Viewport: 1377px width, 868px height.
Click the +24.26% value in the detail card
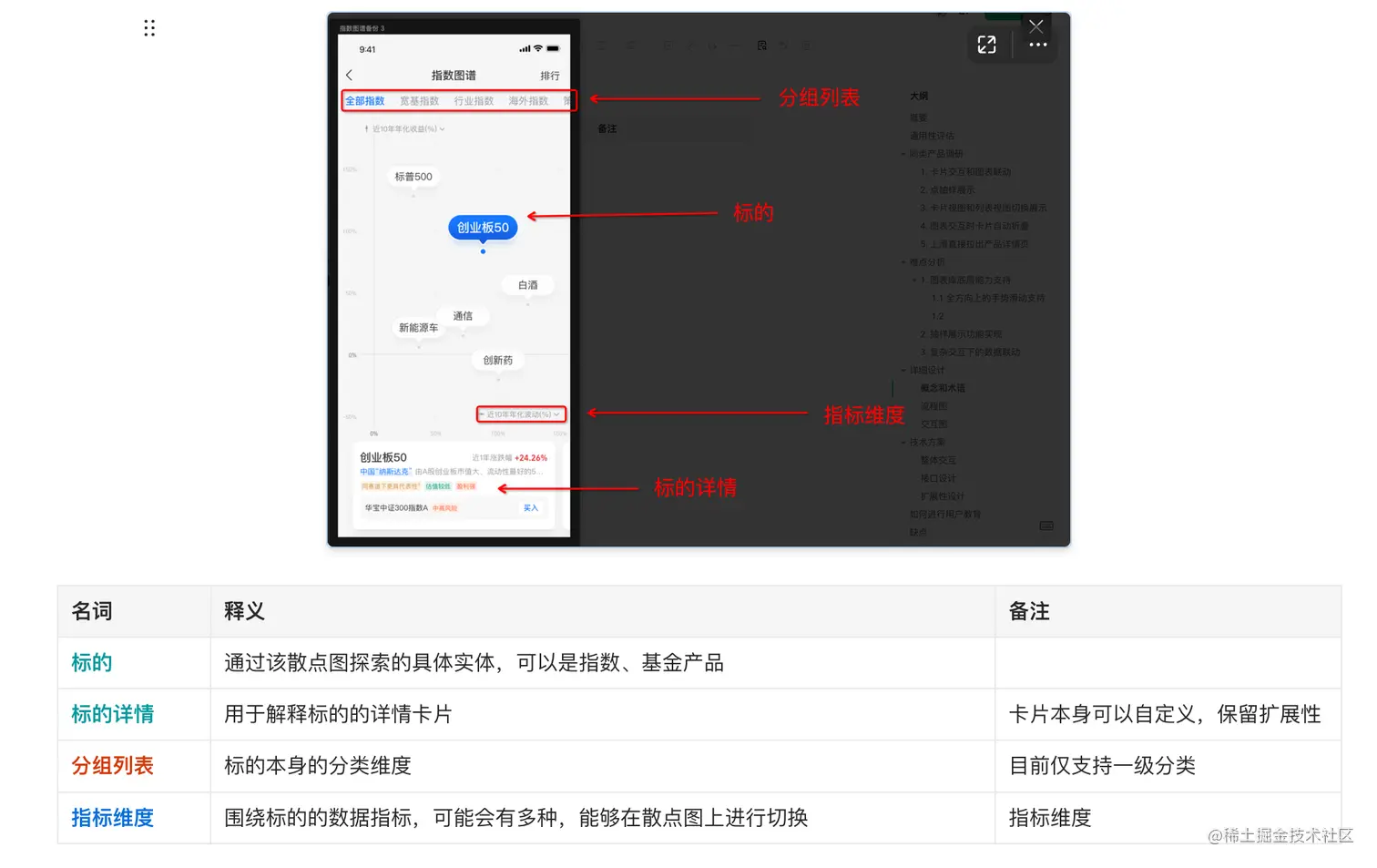[531, 458]
